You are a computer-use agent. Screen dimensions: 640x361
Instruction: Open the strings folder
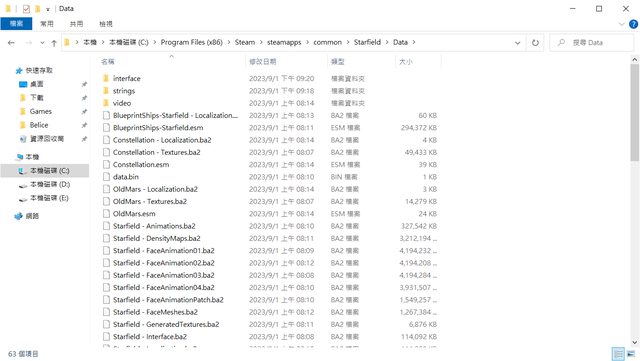tap(124, 91)
